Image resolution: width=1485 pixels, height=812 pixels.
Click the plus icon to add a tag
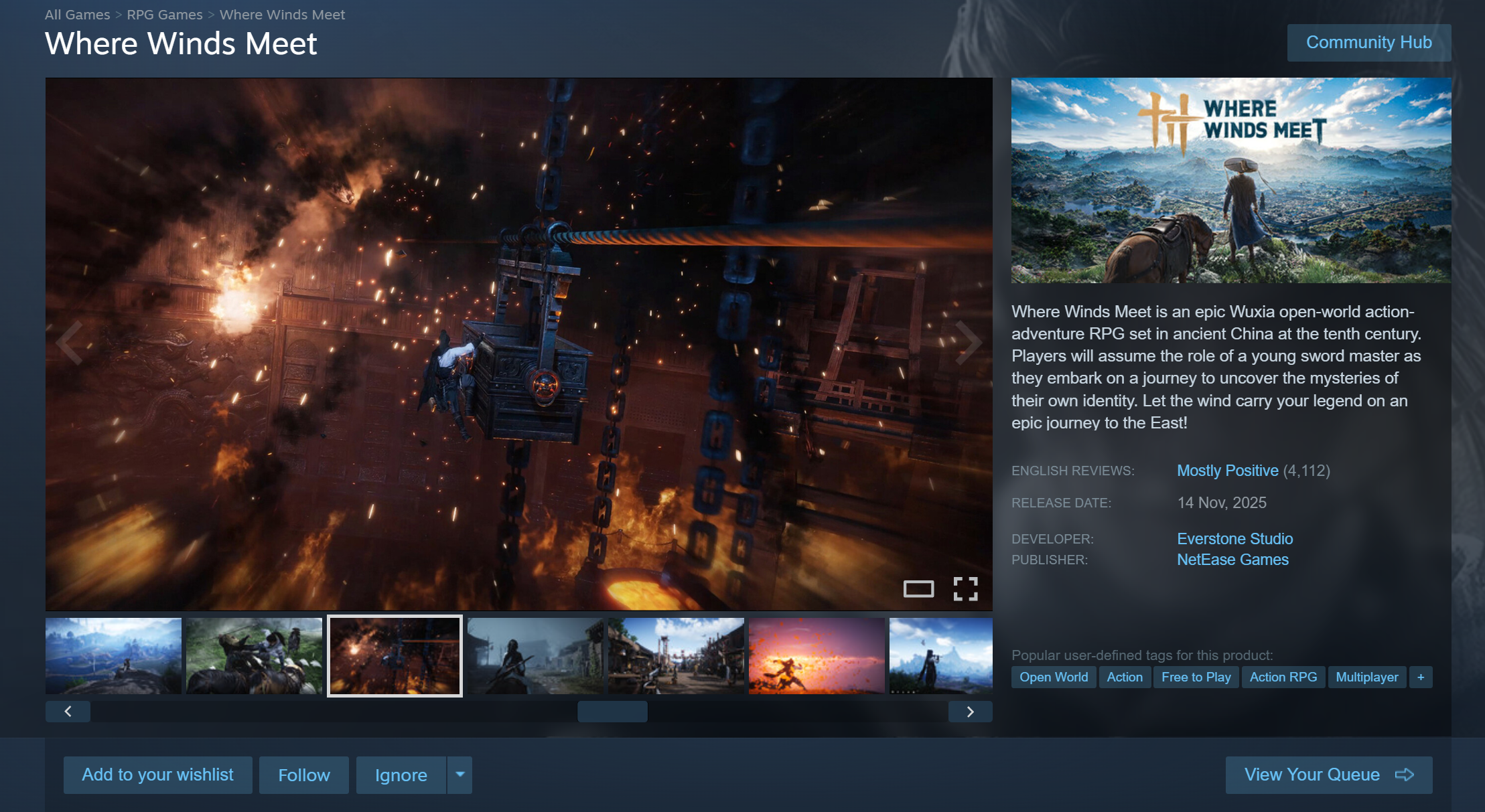tap(1420, 677)
